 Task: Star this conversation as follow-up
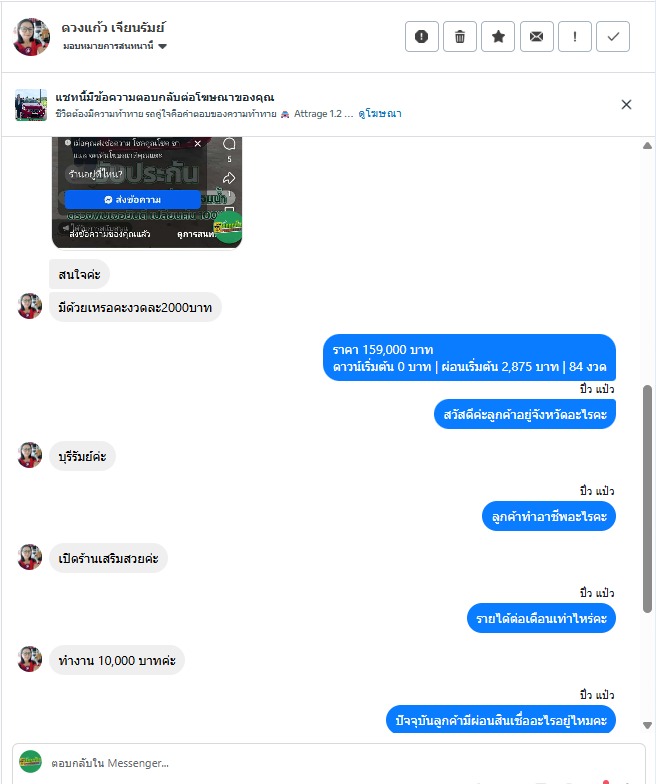coord(498,36)
